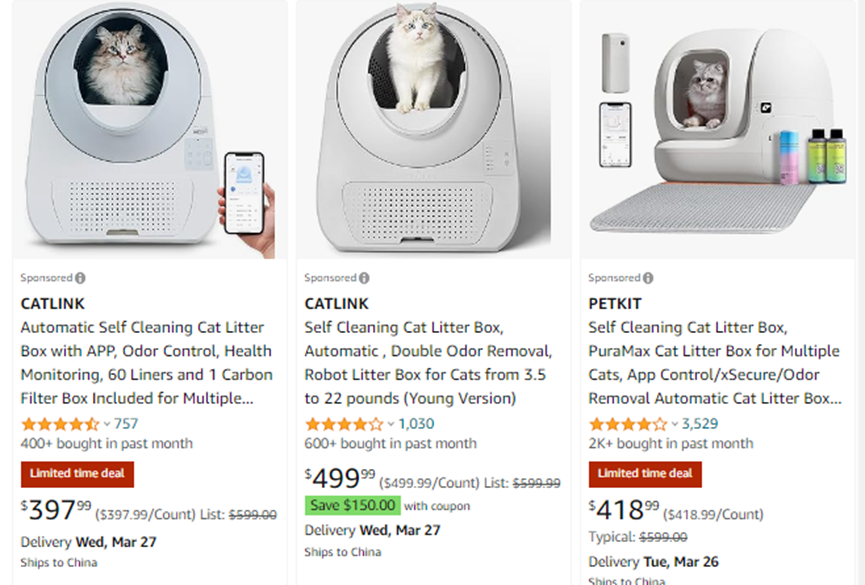Click Limited time deal badge on PETKIT listing
Image resolution: width=865 pixels, height=585 pixels.
click(644, 473)
